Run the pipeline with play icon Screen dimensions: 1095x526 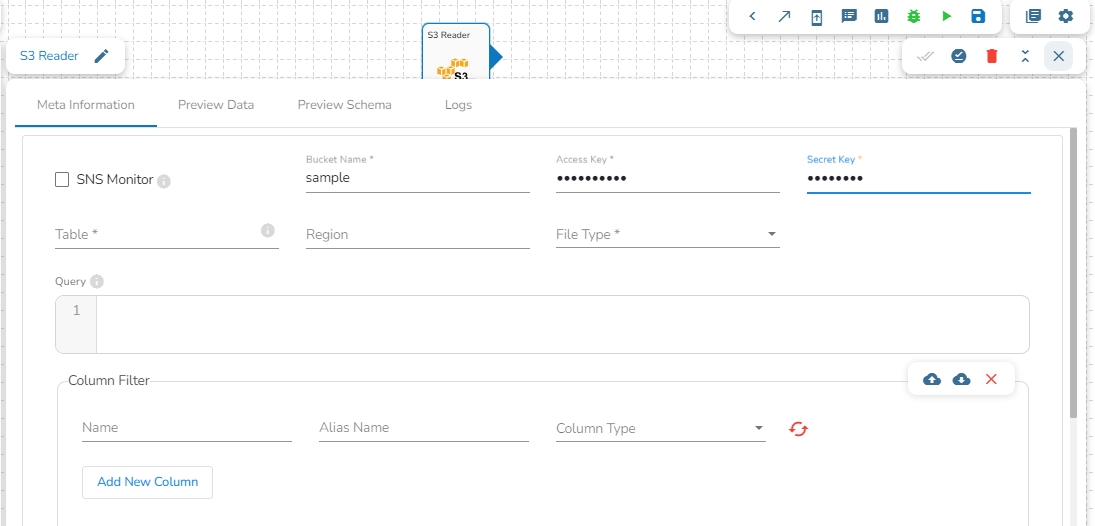[946, 16]
